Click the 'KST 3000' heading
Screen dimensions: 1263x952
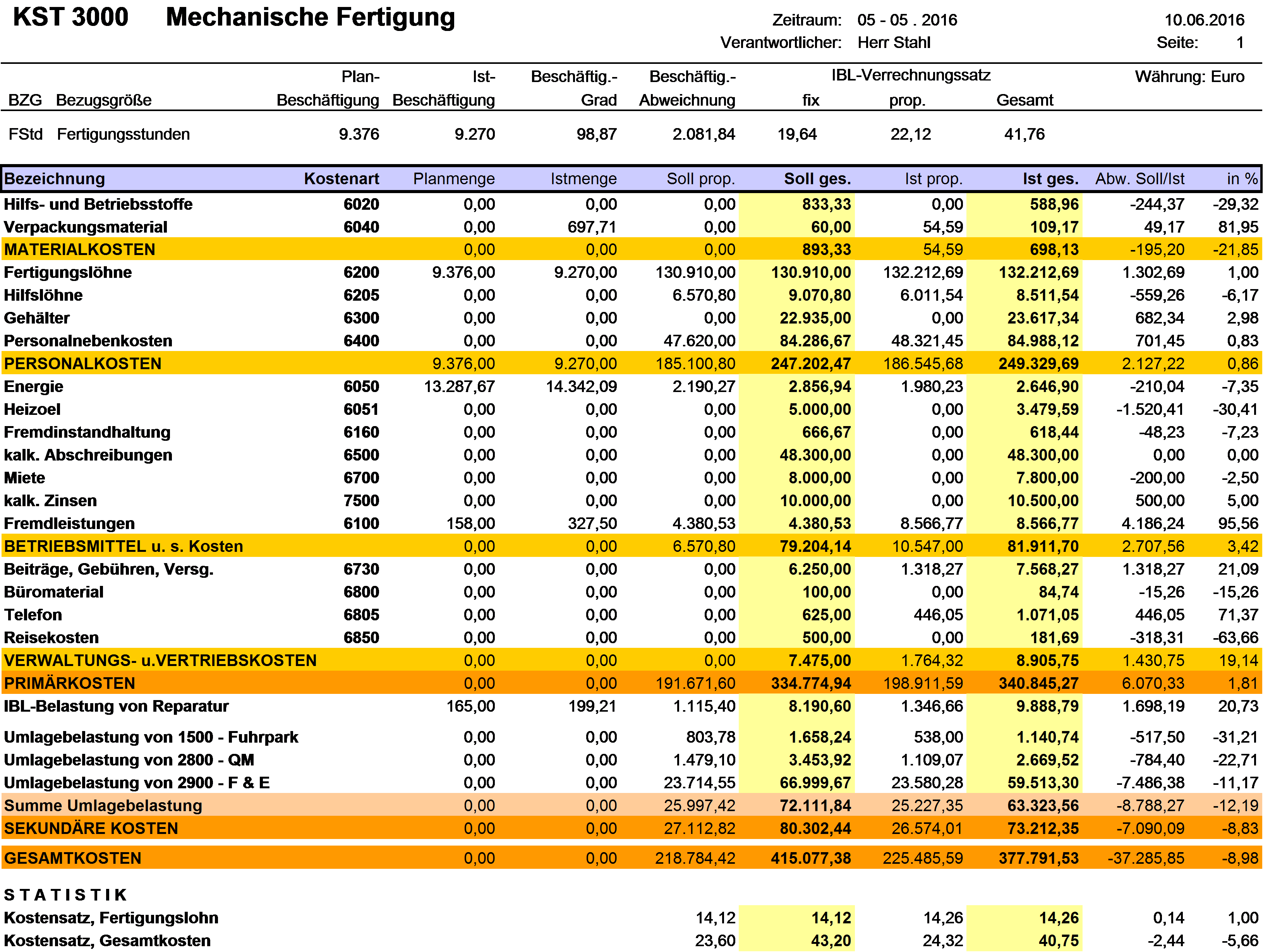[71, 17]
